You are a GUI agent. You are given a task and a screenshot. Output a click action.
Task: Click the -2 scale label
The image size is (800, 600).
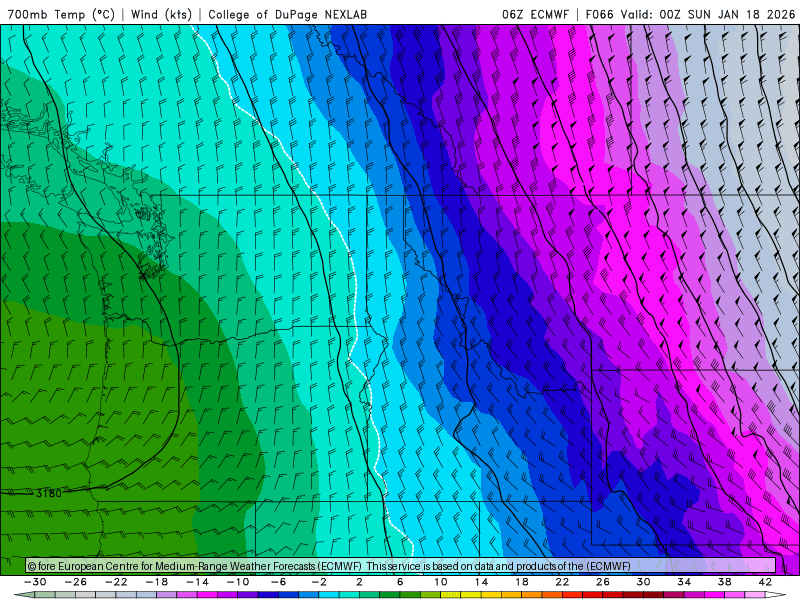click(x=319, y=582)
